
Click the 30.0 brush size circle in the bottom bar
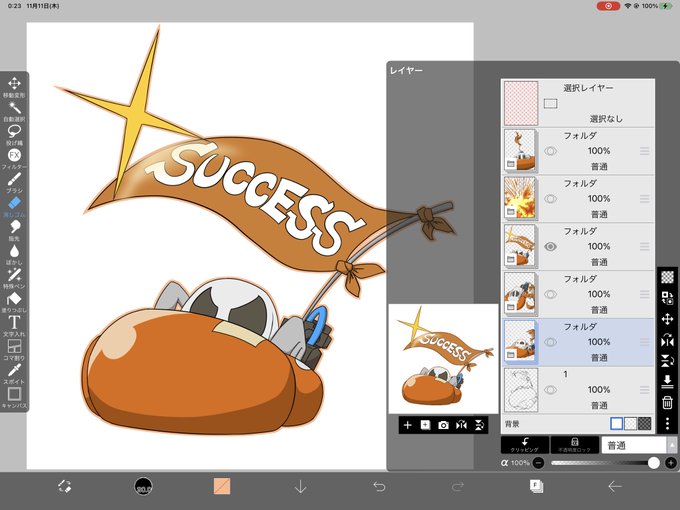[x=143, y=486]
